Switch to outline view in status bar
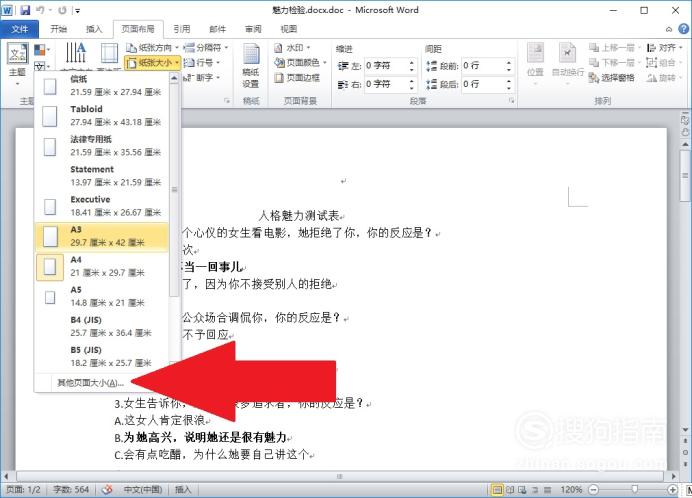 pos(535,490)
